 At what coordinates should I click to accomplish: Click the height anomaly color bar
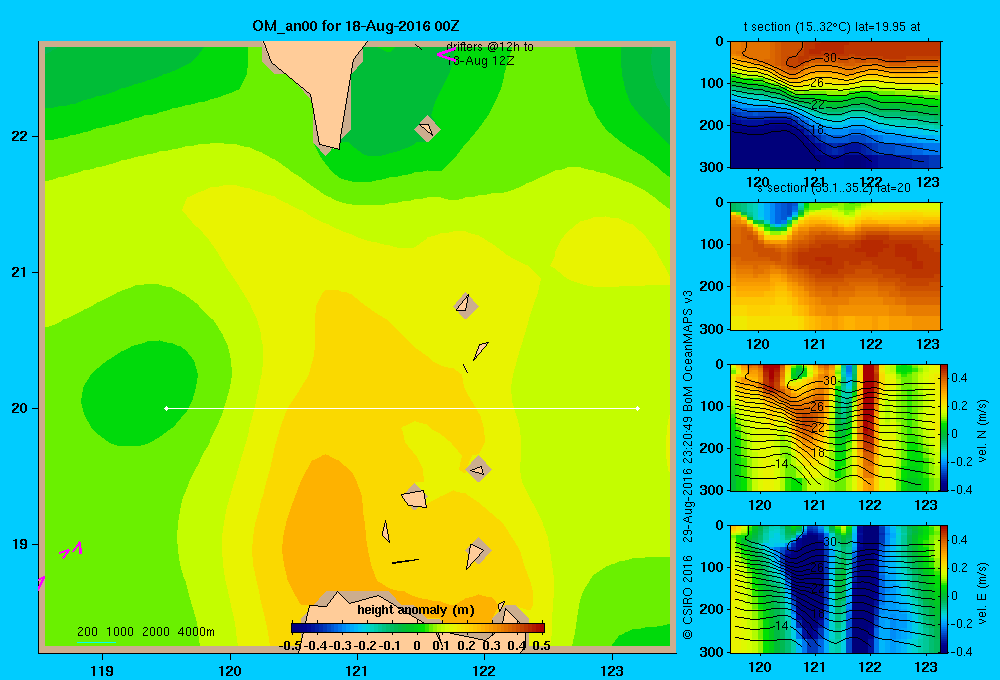point(418,628)
